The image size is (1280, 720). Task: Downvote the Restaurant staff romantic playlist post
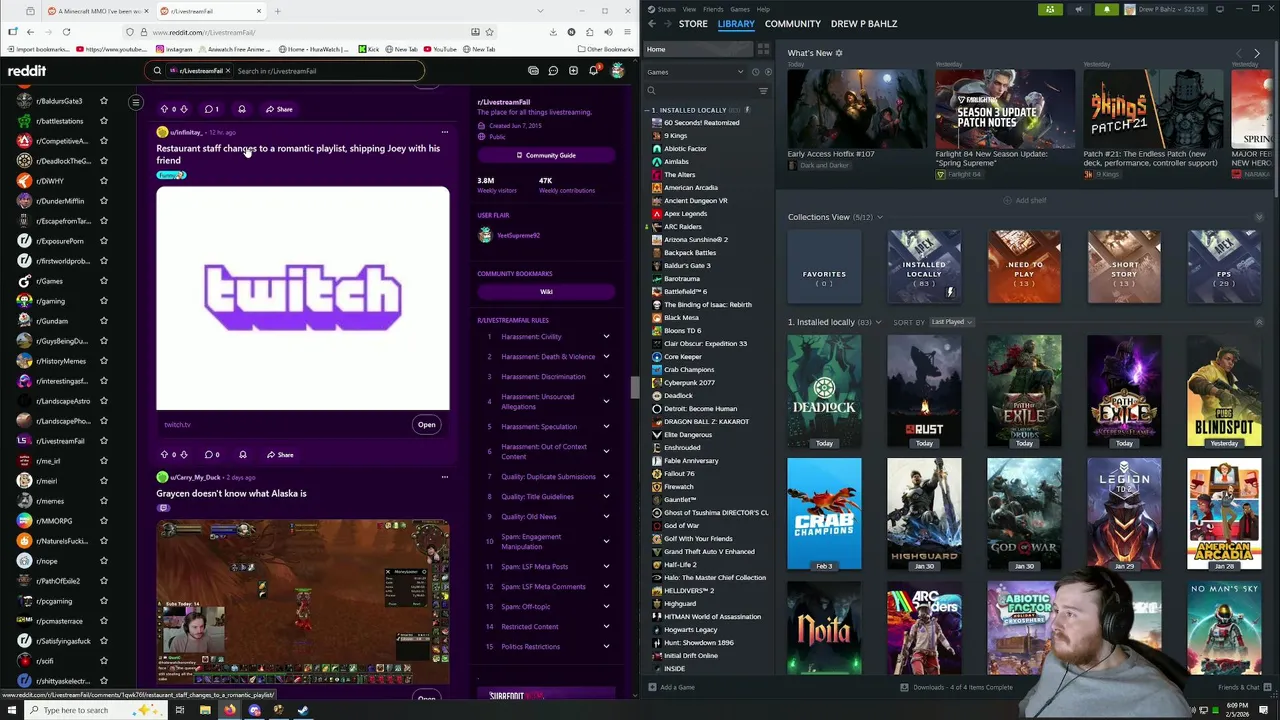183,454
